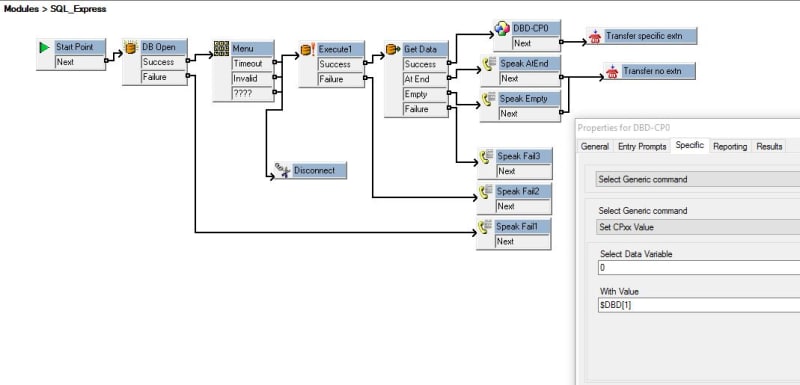
Task: Click the Transfer specific extn phone icon
Action: 594,37
